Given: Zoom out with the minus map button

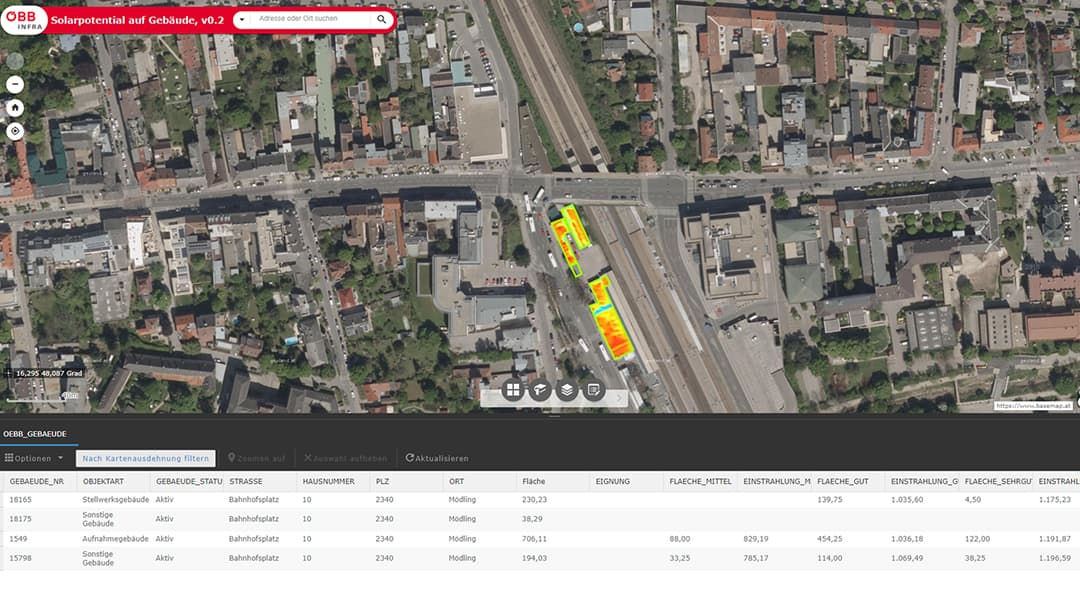Looking at the screenshot, I should pos(15,84).
